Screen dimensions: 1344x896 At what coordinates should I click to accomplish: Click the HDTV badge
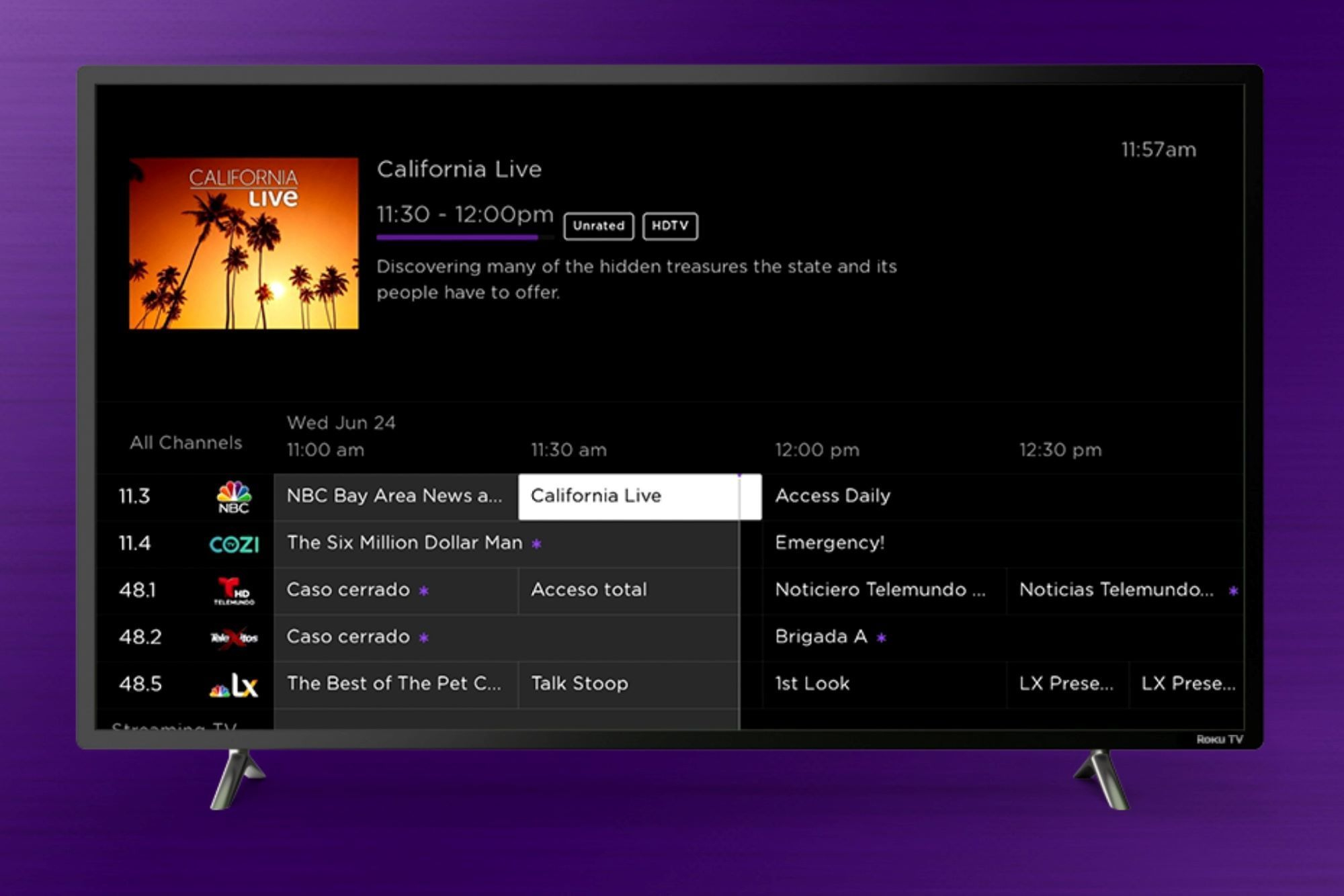point(670,226)
